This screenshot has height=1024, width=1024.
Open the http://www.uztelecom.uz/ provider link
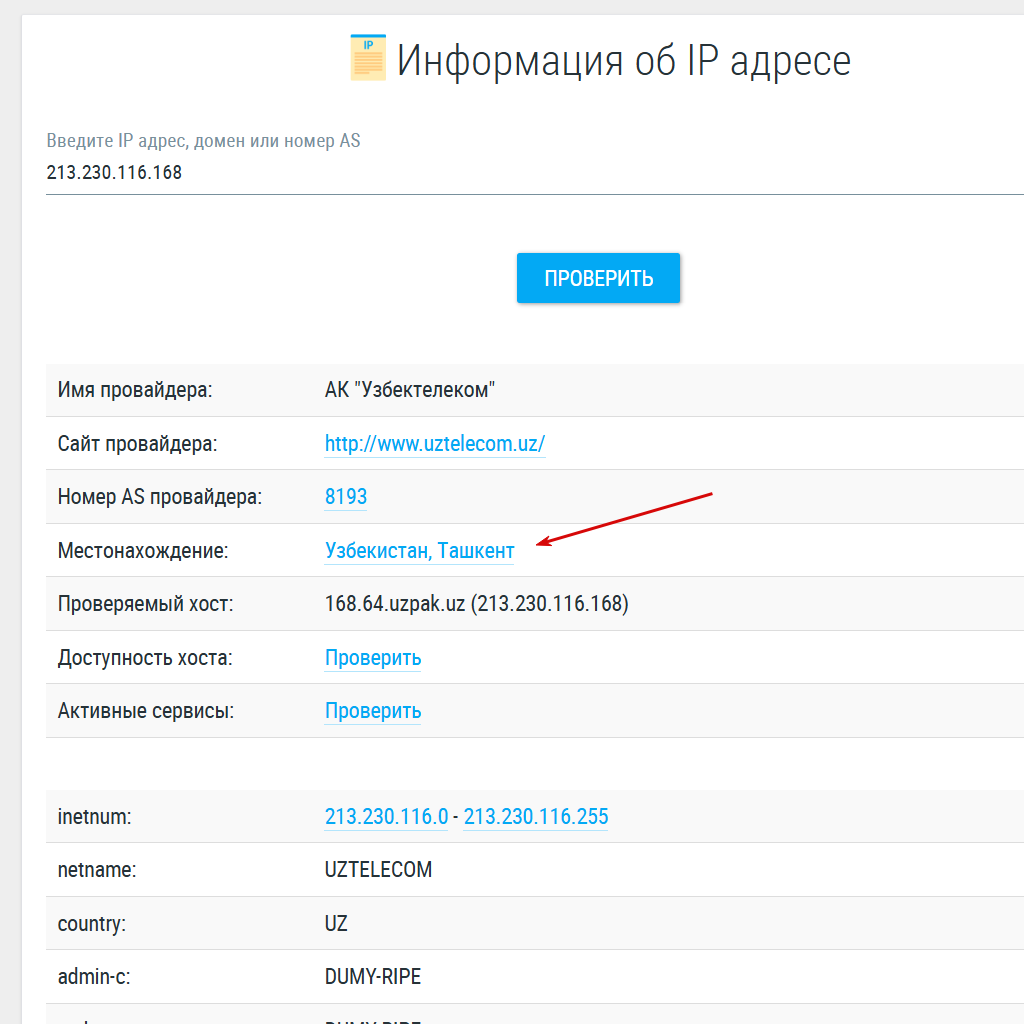click(x=435, y=444)
